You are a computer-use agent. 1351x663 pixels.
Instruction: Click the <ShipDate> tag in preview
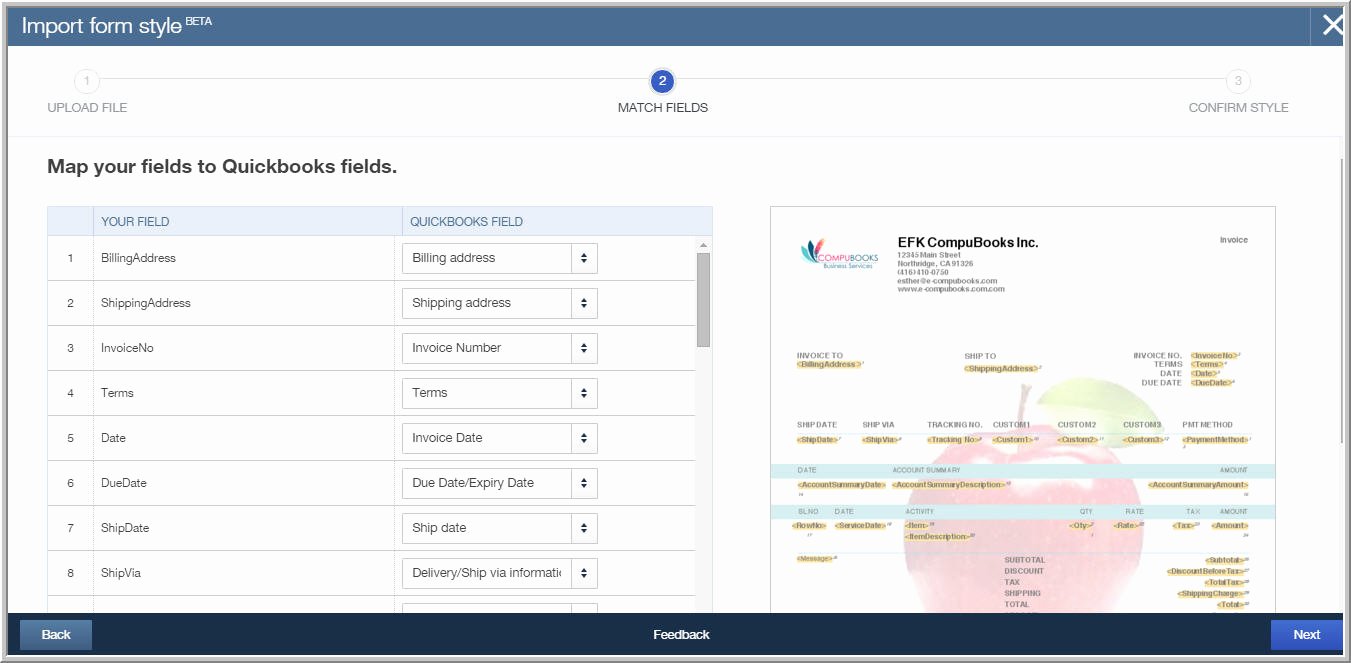[x=817, y=440]
